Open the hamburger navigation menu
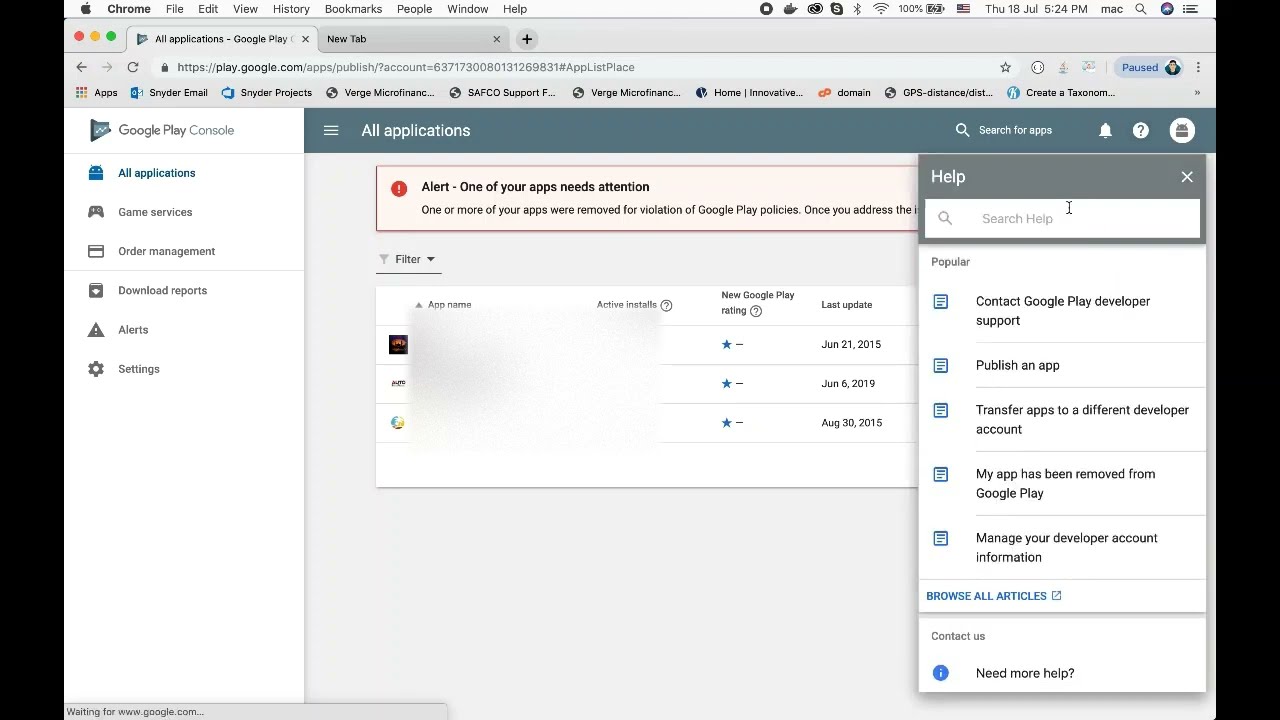 [x=331, y=131]
